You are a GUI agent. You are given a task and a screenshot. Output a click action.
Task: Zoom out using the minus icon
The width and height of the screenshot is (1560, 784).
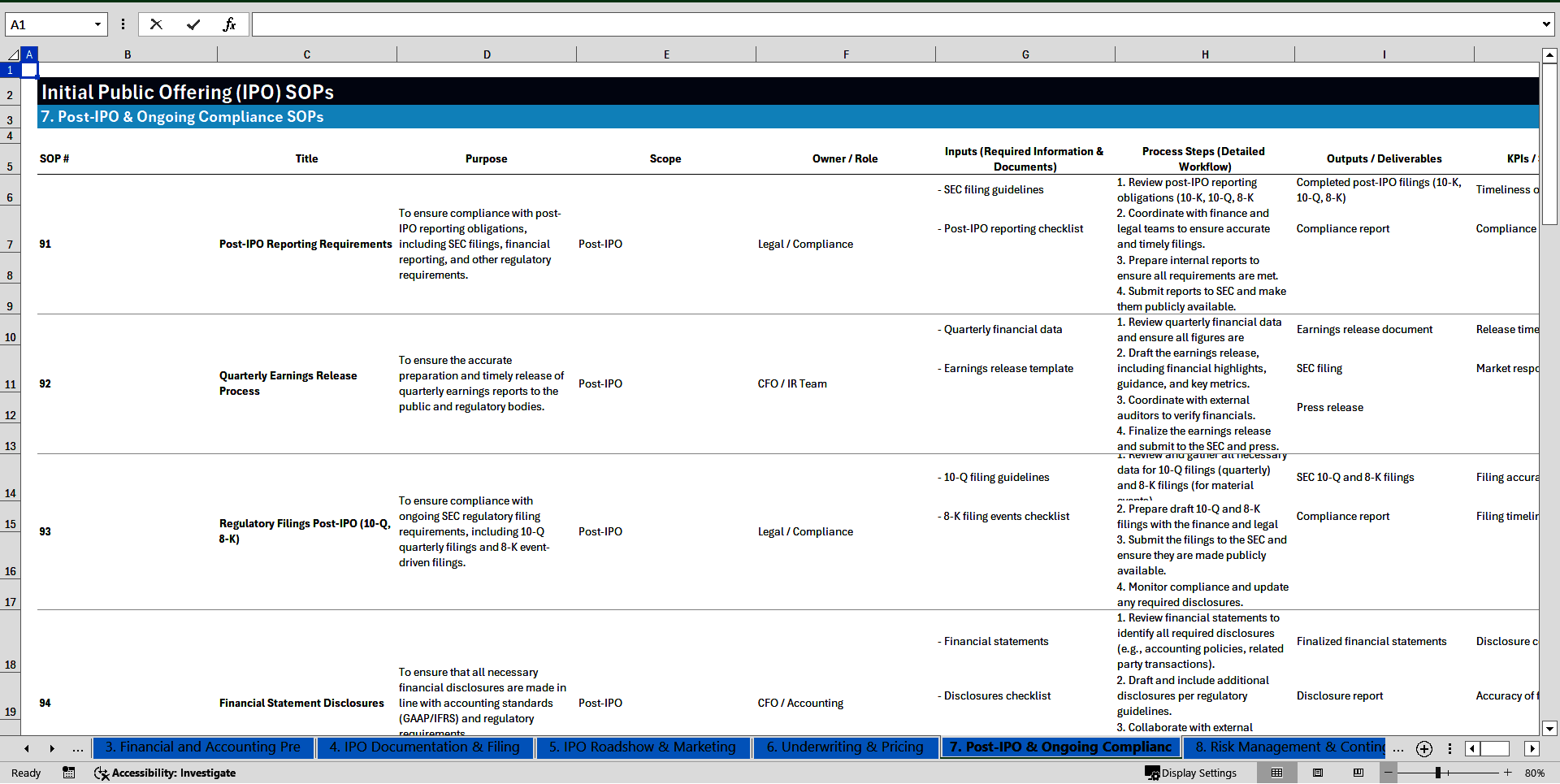pos(1389,773)
